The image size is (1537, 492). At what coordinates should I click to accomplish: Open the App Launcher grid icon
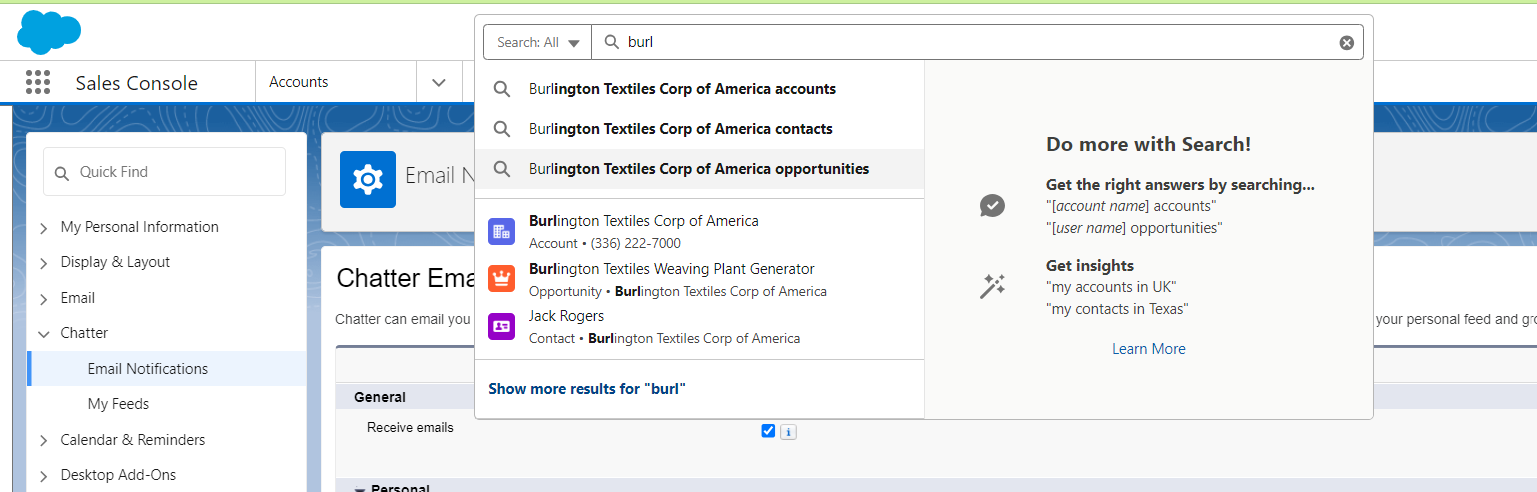(38, 82)
